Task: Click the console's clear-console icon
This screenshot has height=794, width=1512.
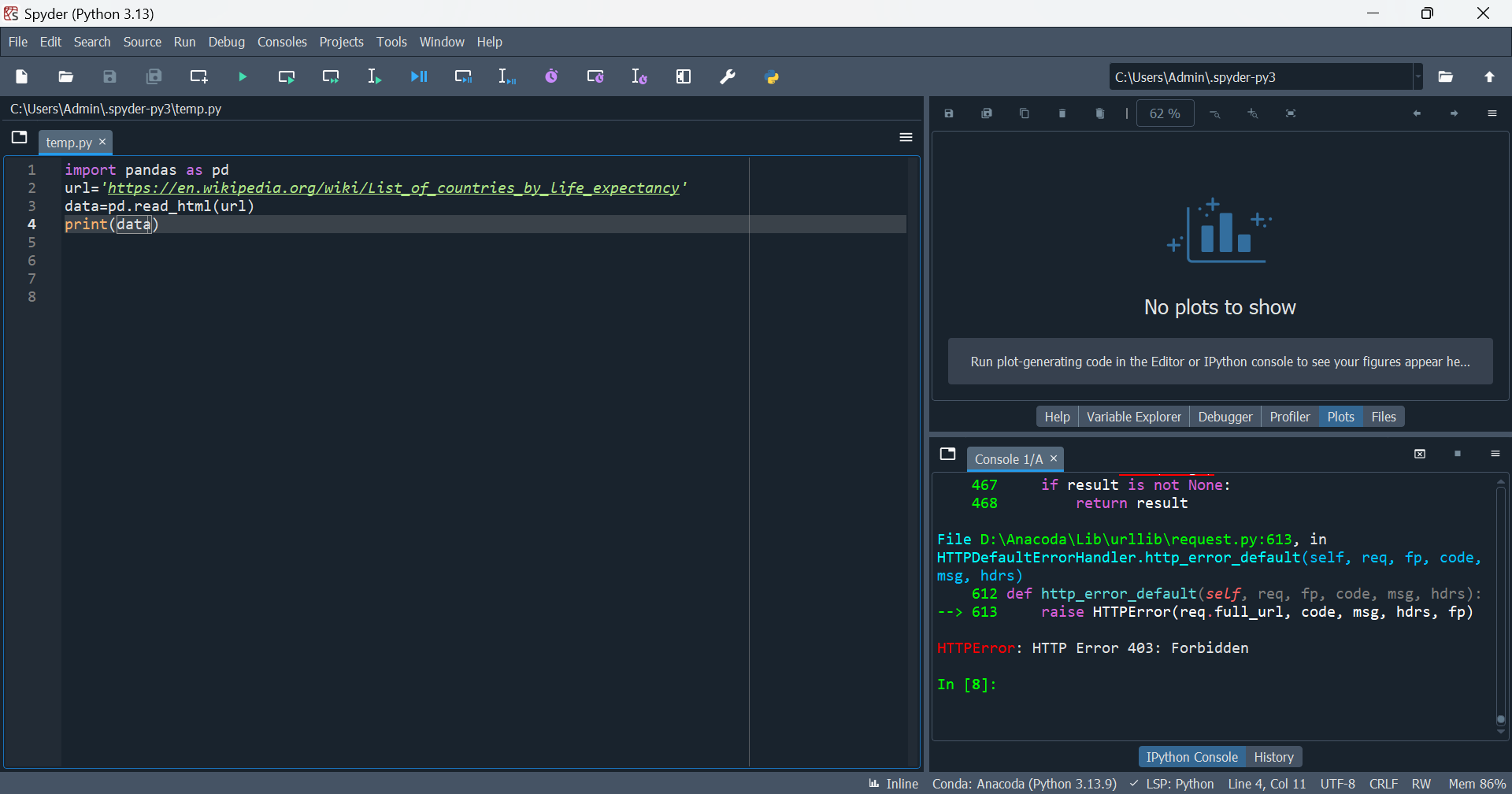Action: tap(1420, 455)
